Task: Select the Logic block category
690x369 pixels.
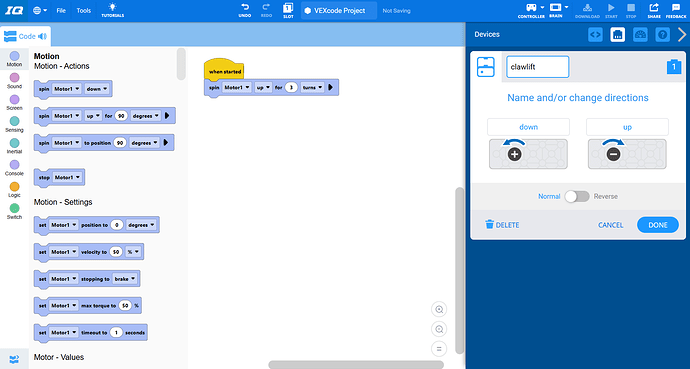Action: tap(14, 190)
